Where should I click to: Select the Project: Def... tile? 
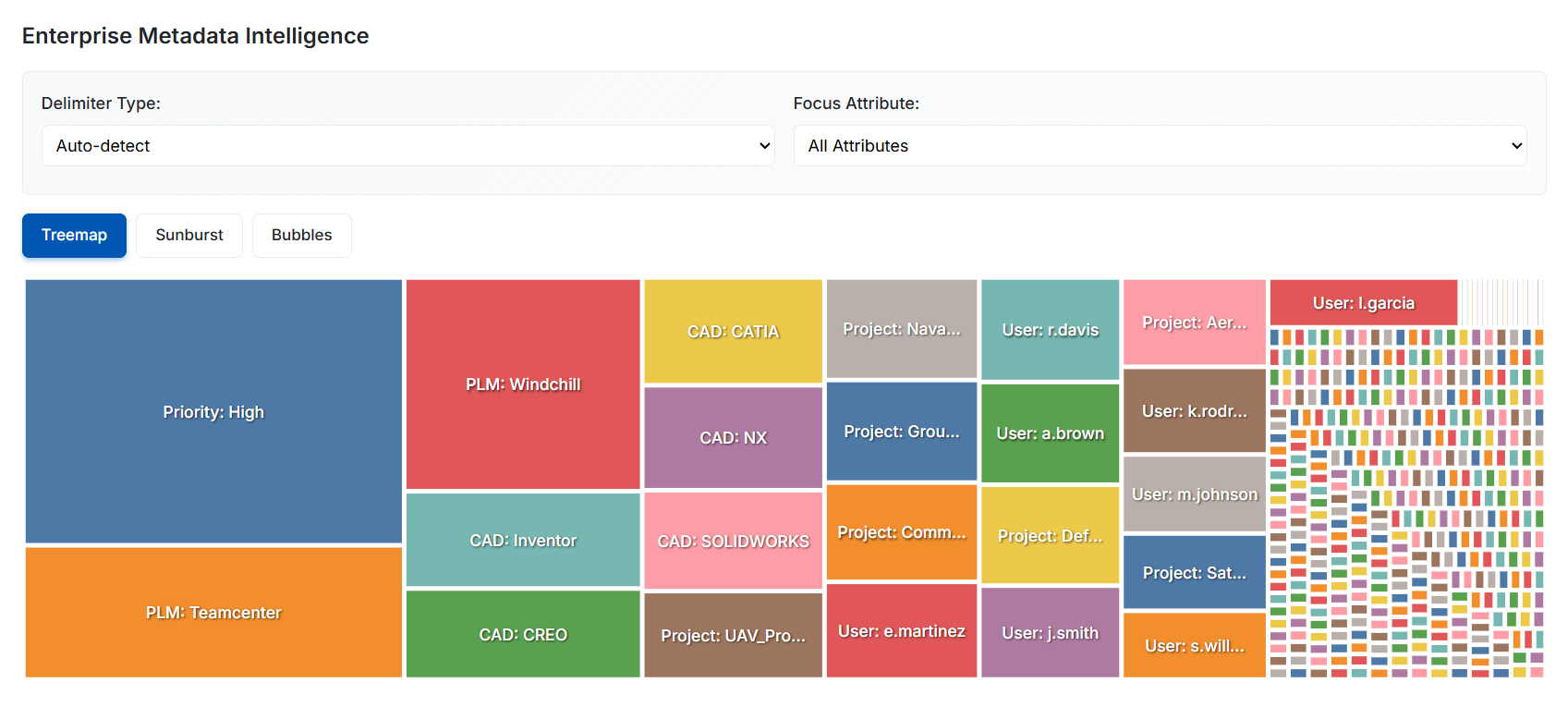[x=1050, y=535]
